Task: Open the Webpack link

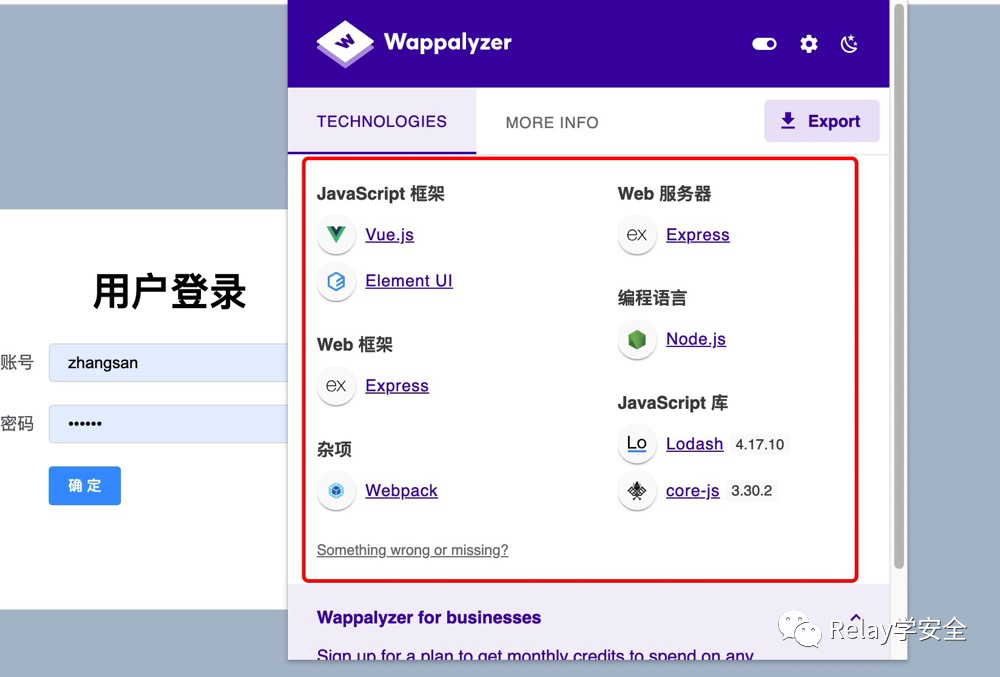Action: (401, 490)
